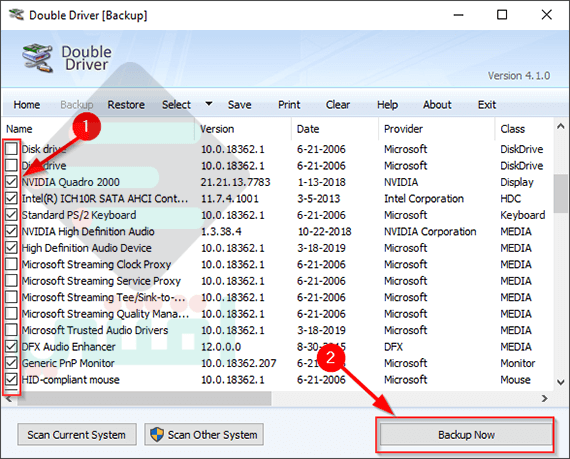This screenshot has height=459, width=570.
Task: Click the DFX provider cell
Action: click(x=393, y=347)
